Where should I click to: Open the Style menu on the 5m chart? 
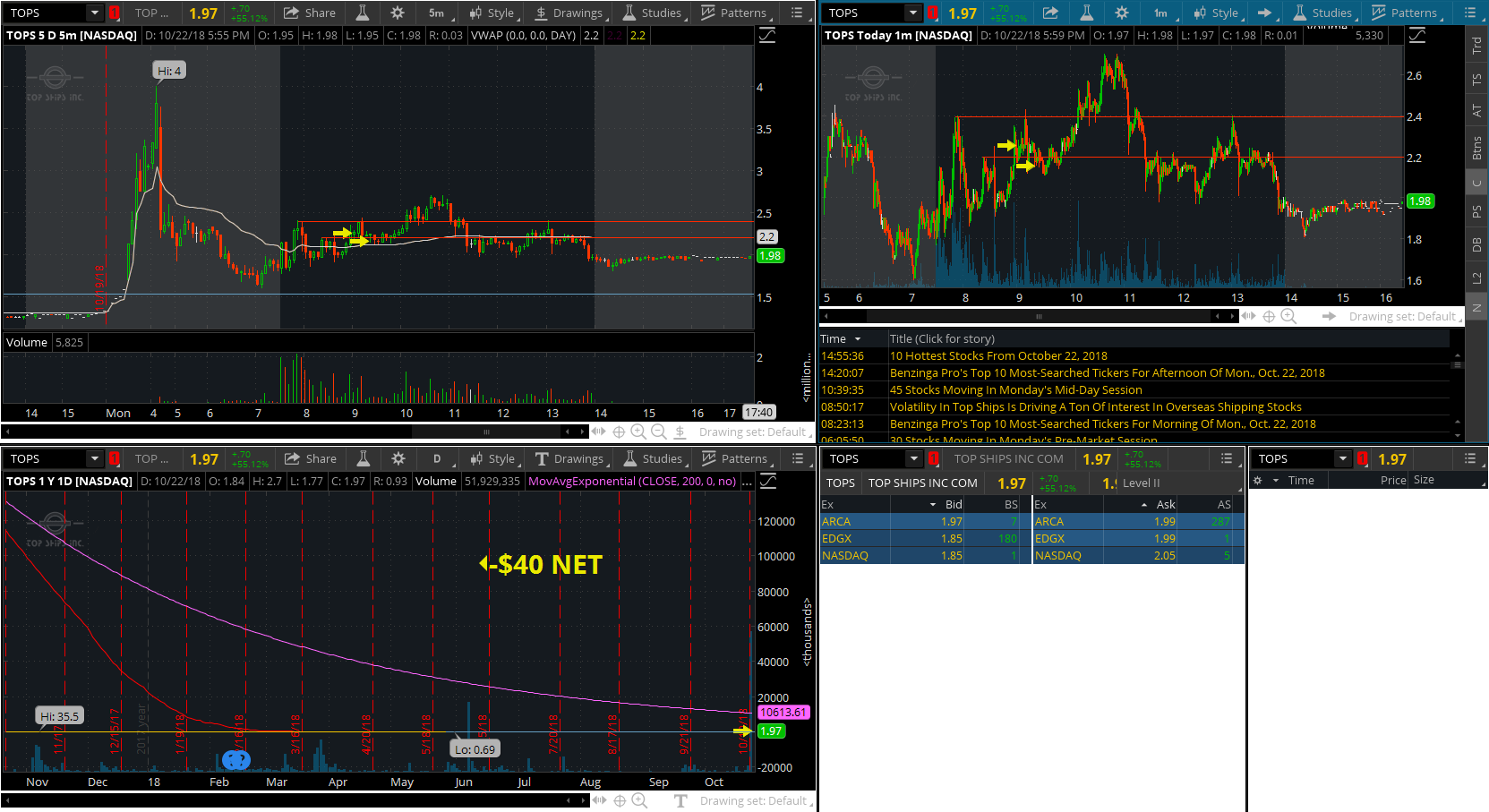click(x=492, y=13)
